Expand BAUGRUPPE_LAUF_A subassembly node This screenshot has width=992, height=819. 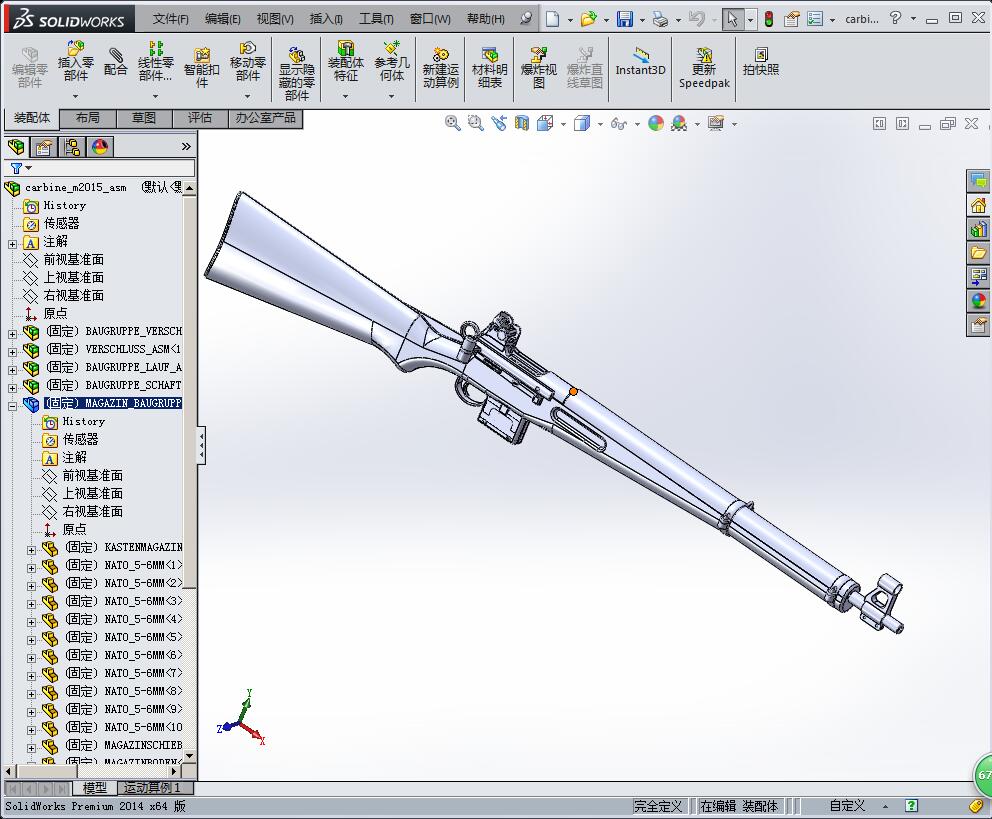point(12,369)
